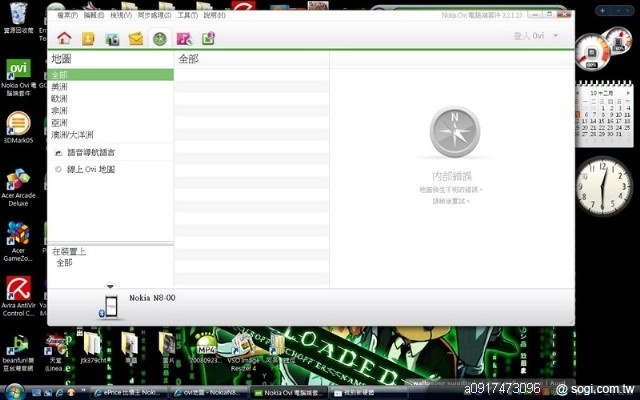
Task: Open the green software updates icon
Action: click(x=208, y=38)
